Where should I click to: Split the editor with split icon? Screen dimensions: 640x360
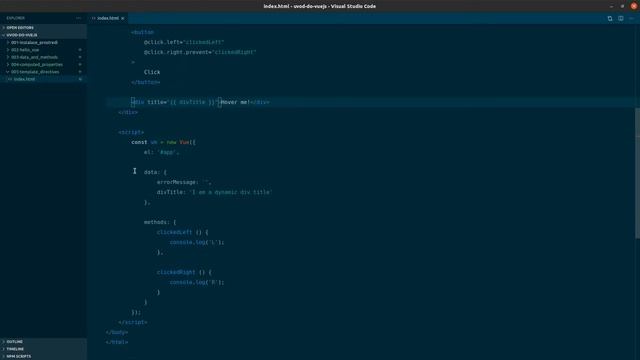click(620, 18)
